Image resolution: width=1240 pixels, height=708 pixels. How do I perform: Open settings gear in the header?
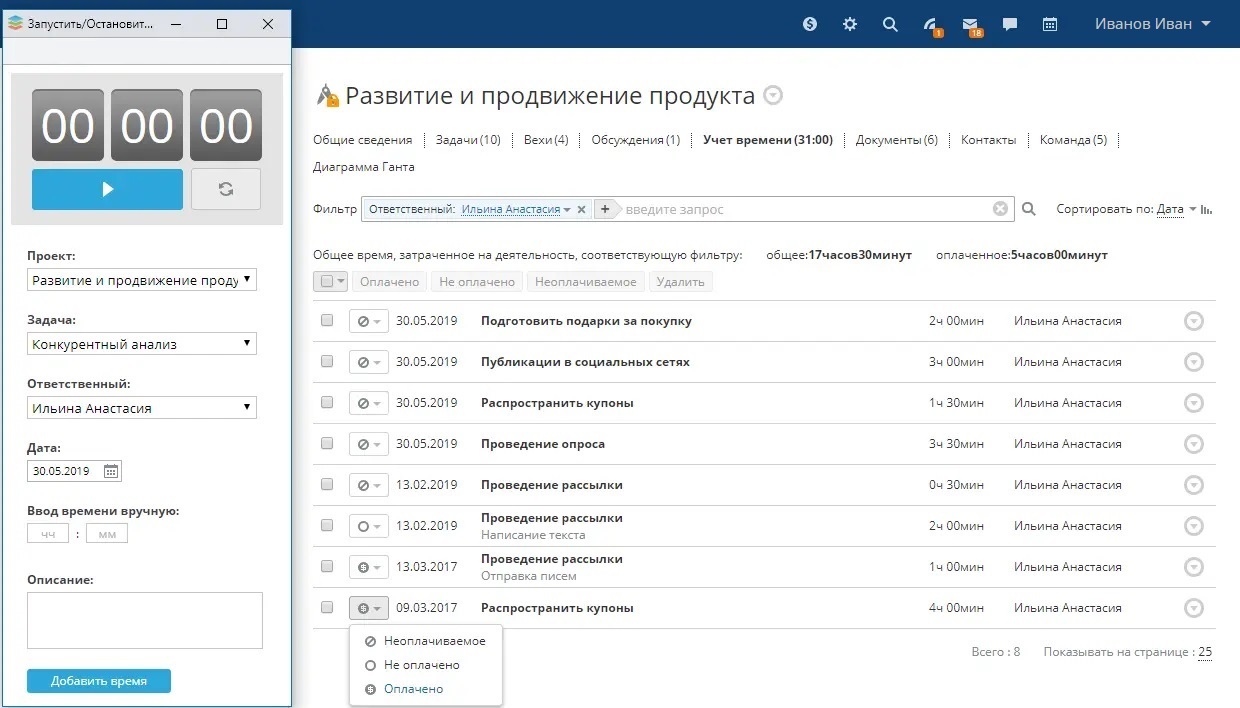tap(849, 24)
